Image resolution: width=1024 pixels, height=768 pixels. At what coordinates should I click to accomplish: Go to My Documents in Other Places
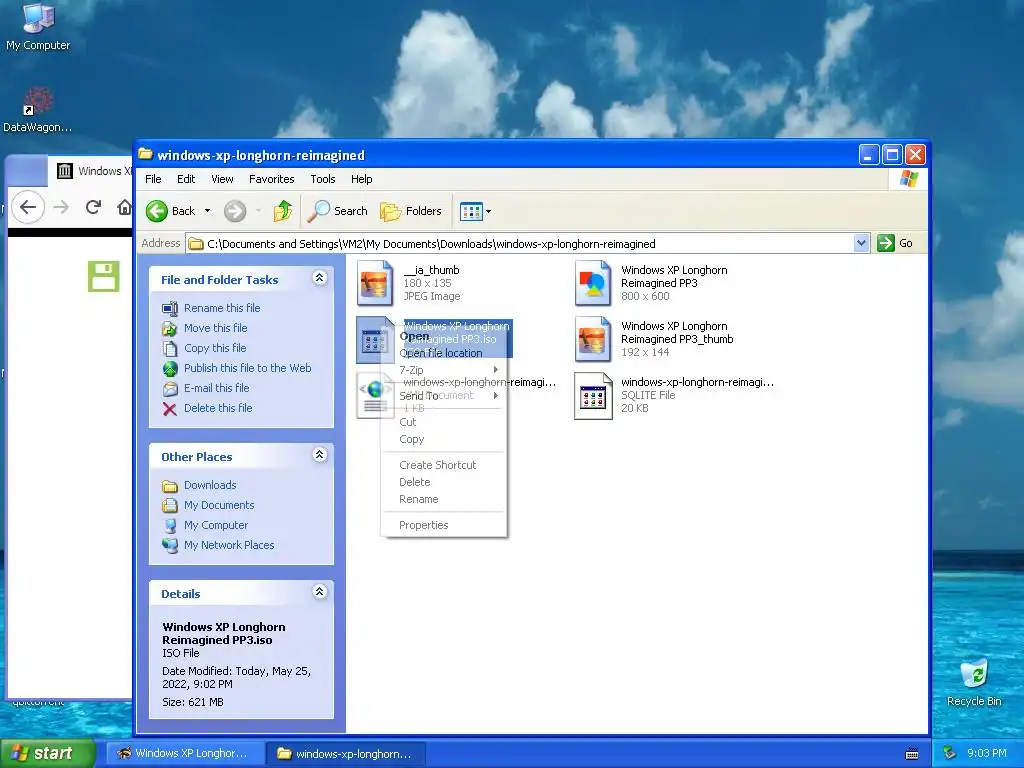point(219,505)
